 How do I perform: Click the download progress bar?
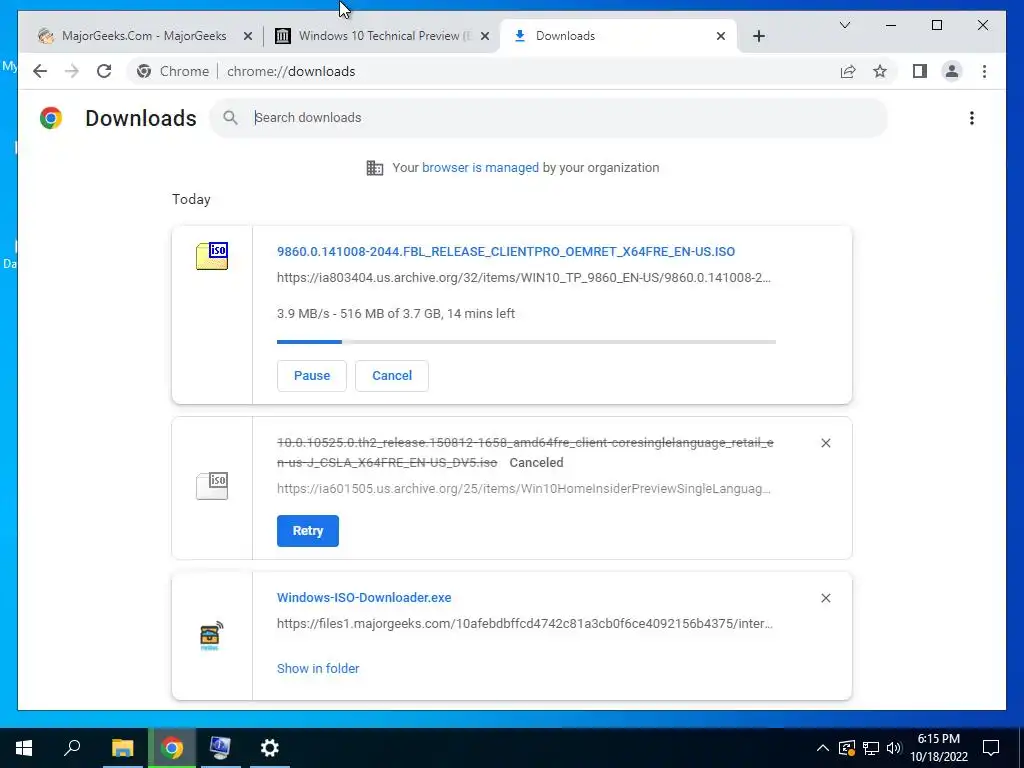click(x=526, y=342)
